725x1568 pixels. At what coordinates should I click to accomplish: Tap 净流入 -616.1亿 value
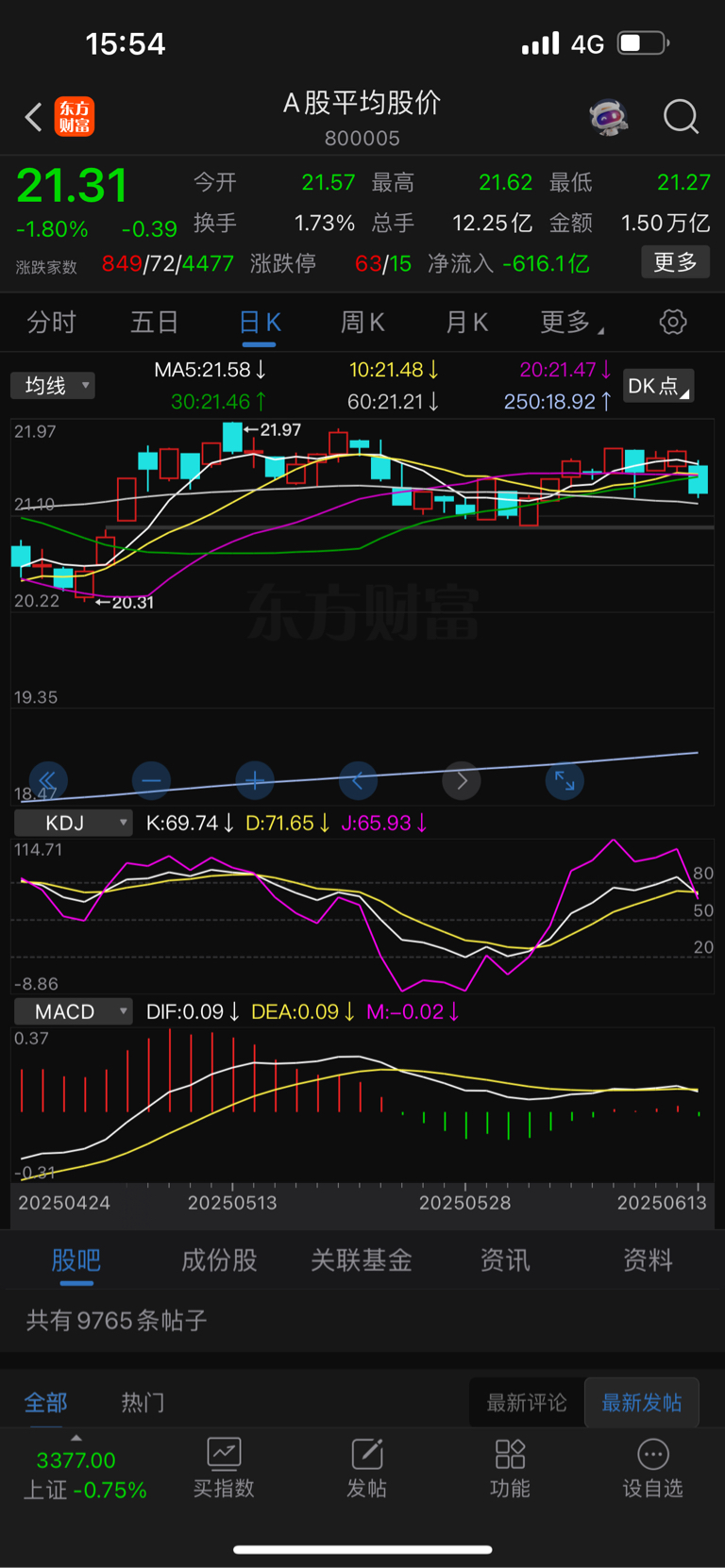(x=509, y=263)
